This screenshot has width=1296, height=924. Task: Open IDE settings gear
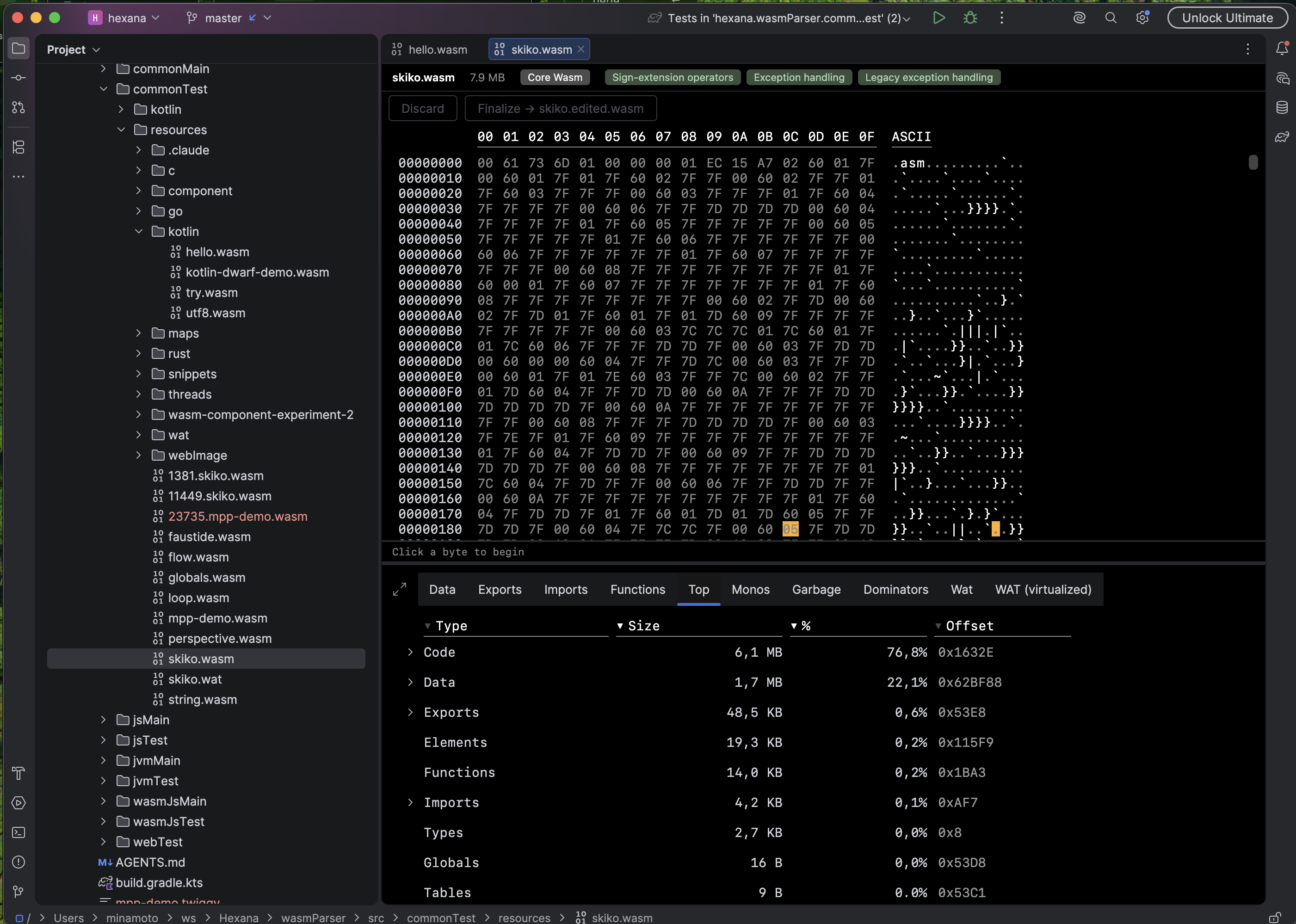(x=1142, y=18)
